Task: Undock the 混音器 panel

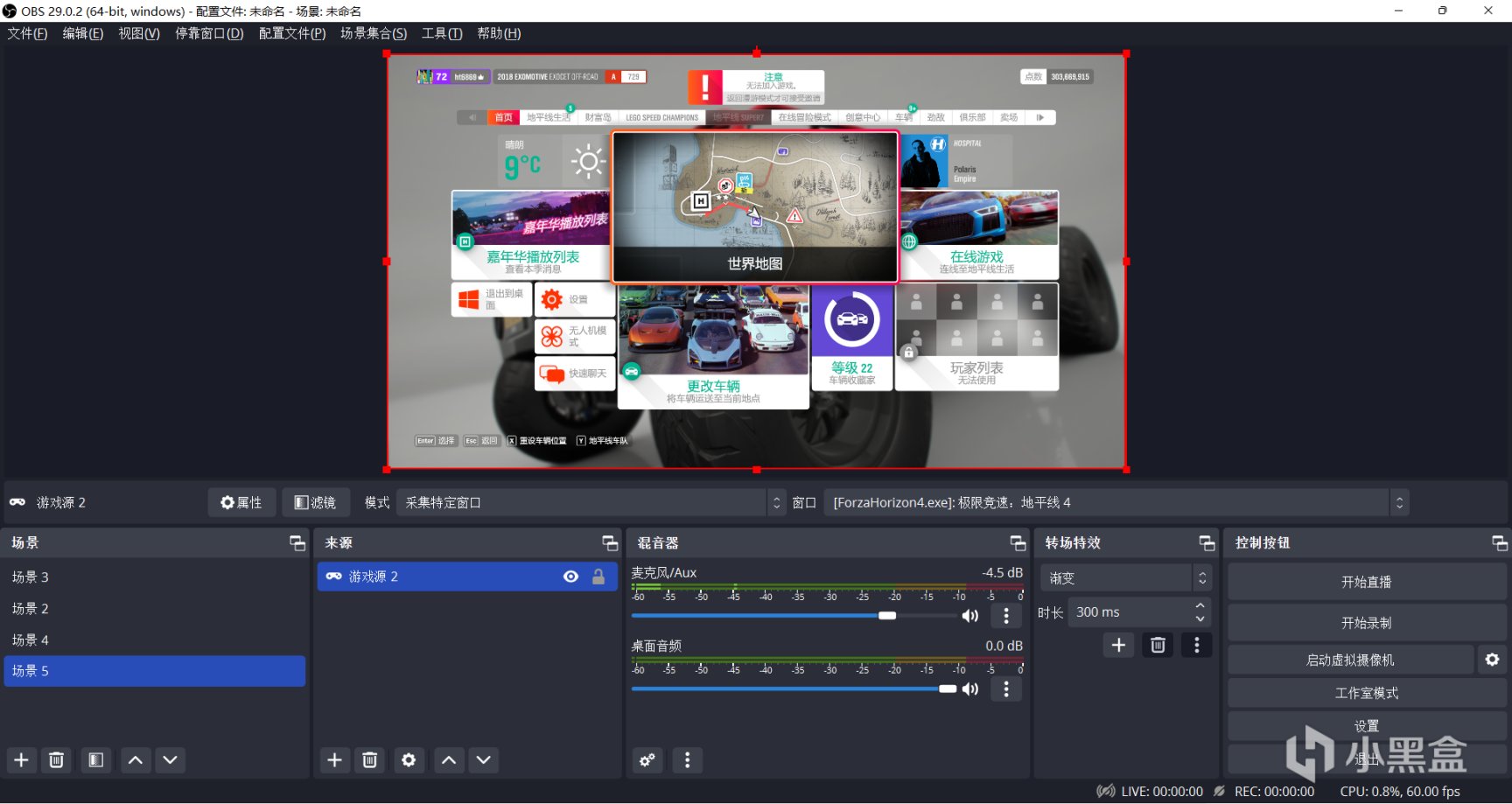Action: [x=1018, y=543]
